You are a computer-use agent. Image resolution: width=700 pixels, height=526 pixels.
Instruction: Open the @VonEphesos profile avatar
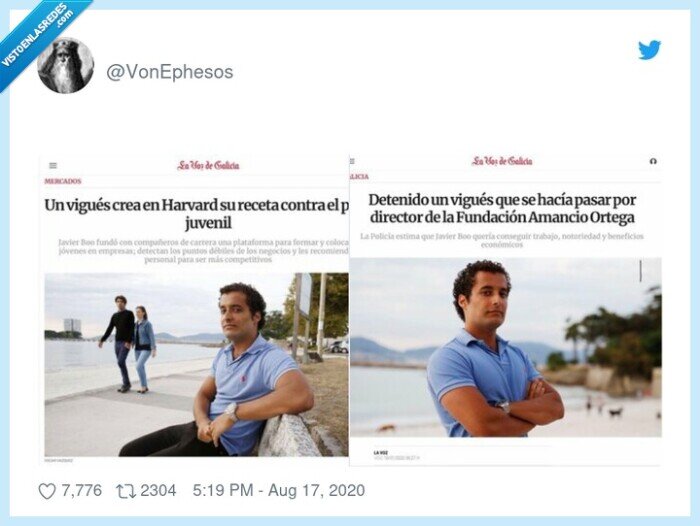coord(66,65)
